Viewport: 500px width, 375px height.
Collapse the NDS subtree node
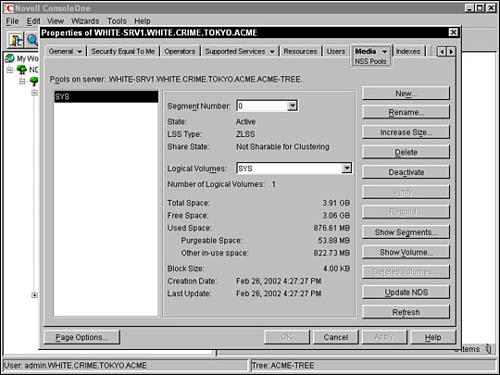click(x=22, y=81)
